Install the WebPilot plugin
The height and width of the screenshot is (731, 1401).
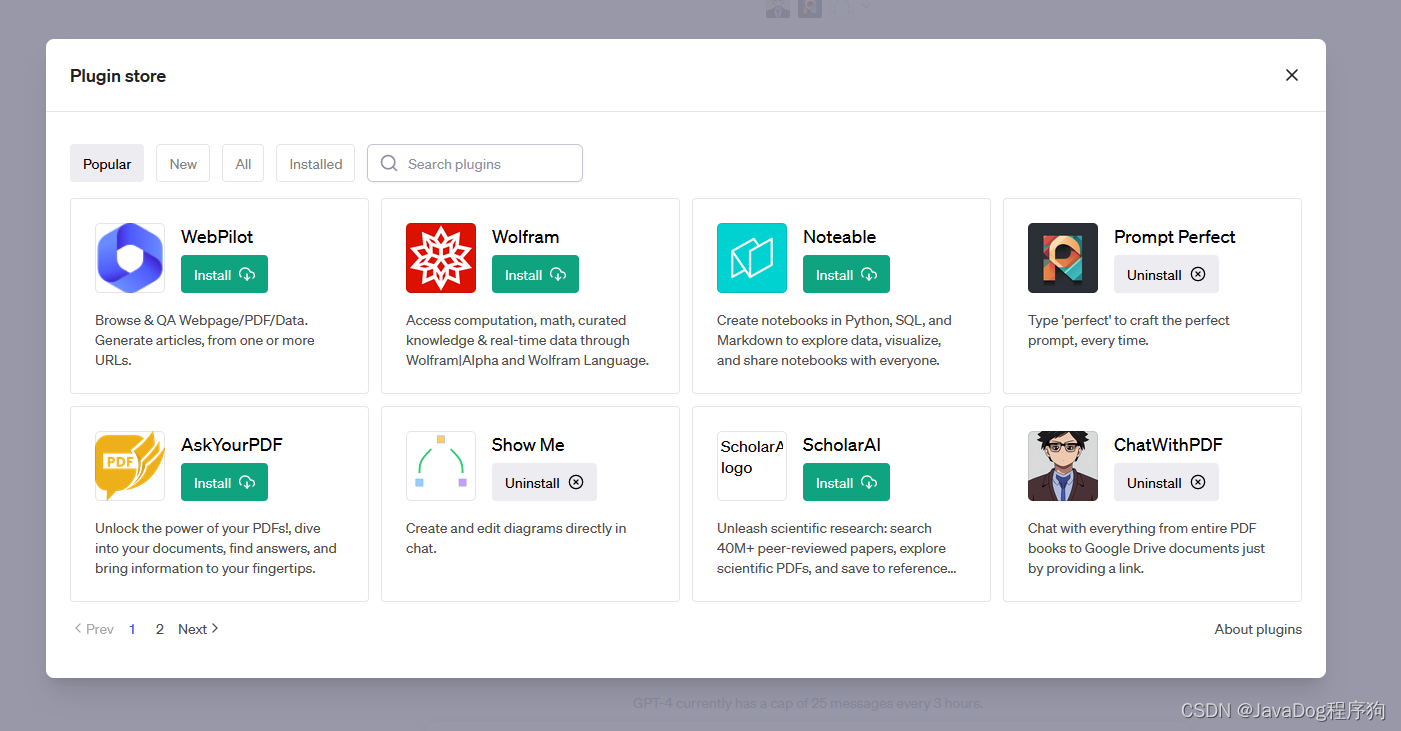[x=224, y=274]
